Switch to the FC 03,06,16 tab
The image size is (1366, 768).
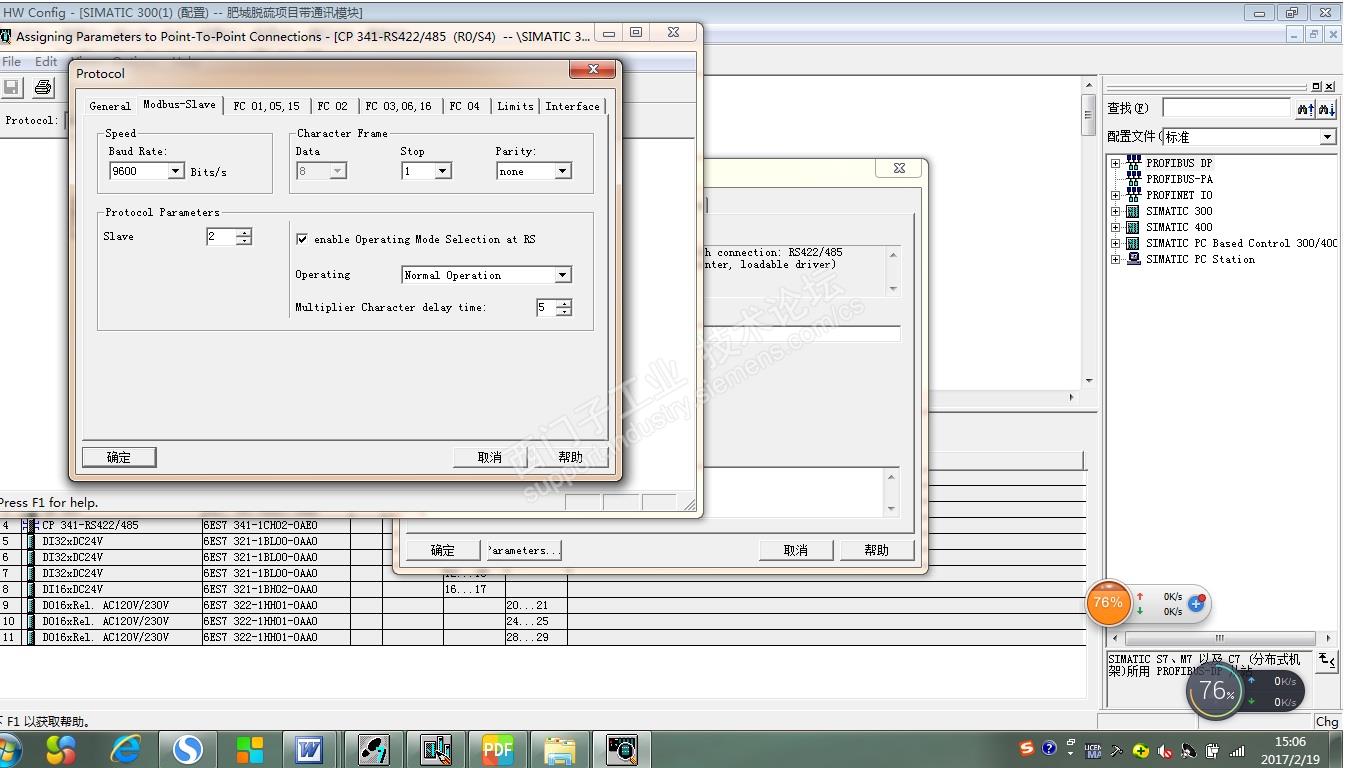pos(399,106)
